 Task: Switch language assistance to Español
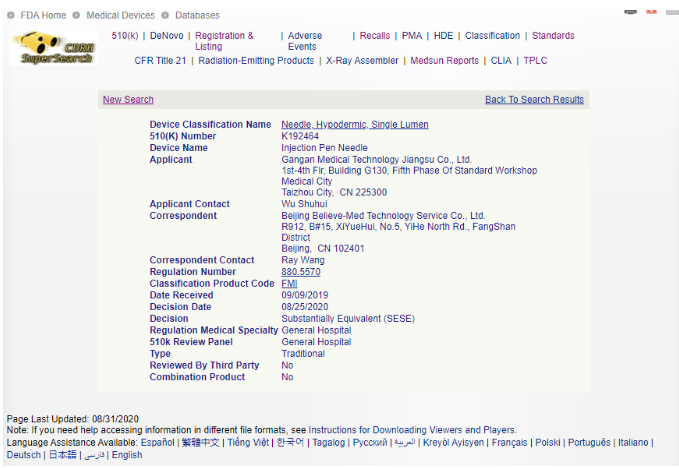[158, 442]
